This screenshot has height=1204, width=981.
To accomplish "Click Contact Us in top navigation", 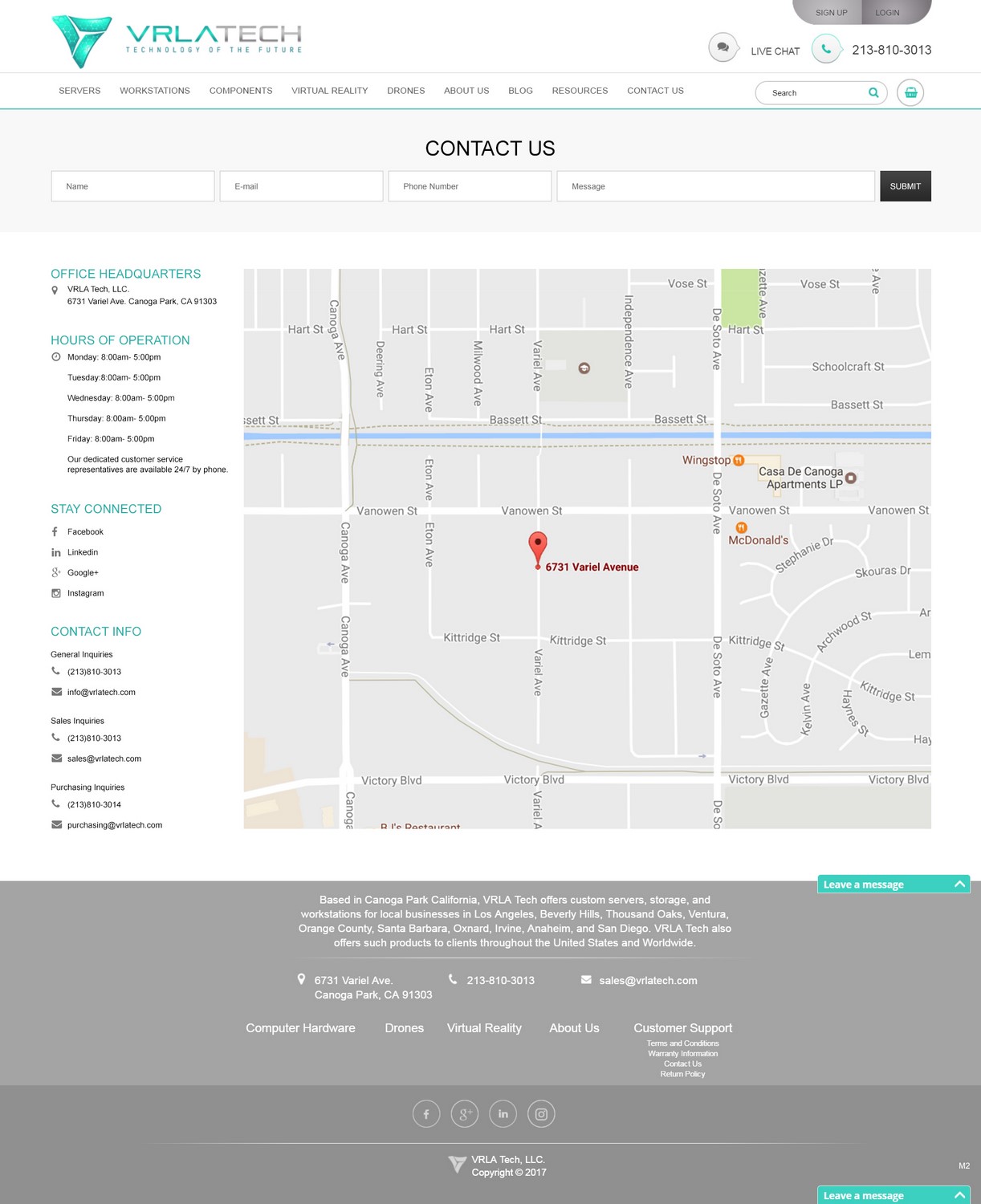I will pos(655,91).
